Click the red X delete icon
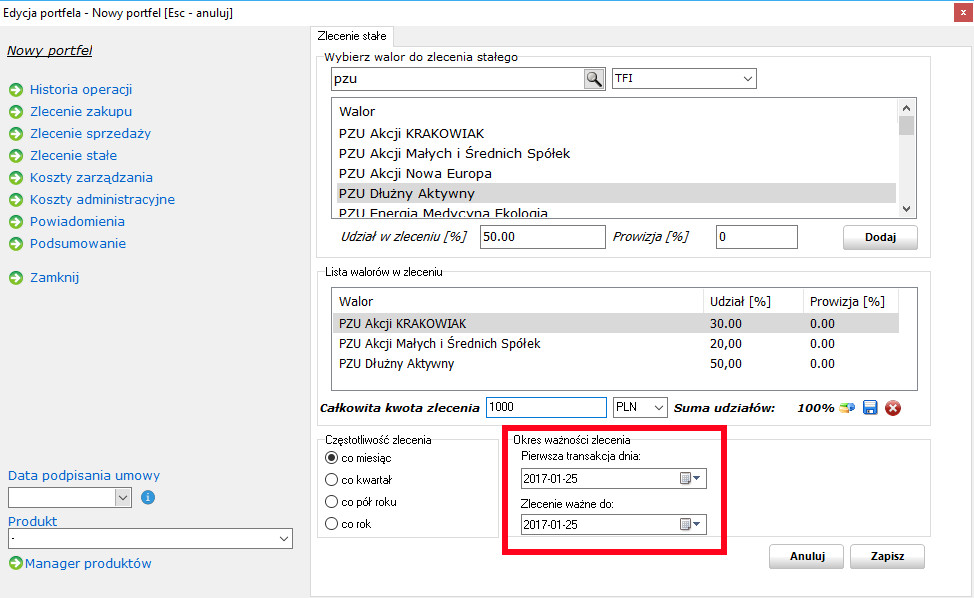Screen dimensions: 974x598 pos(893,407)
